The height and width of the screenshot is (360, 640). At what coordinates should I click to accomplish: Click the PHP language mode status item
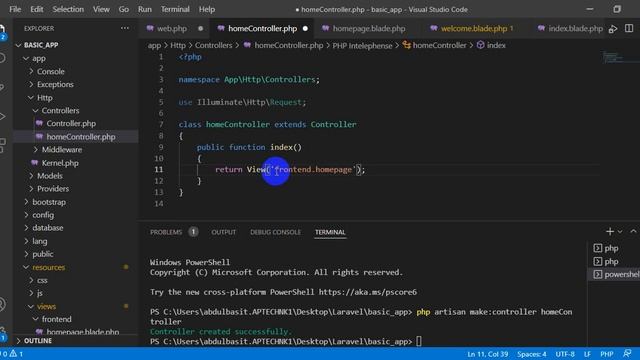pyautogui.click(x=607, y=354)
